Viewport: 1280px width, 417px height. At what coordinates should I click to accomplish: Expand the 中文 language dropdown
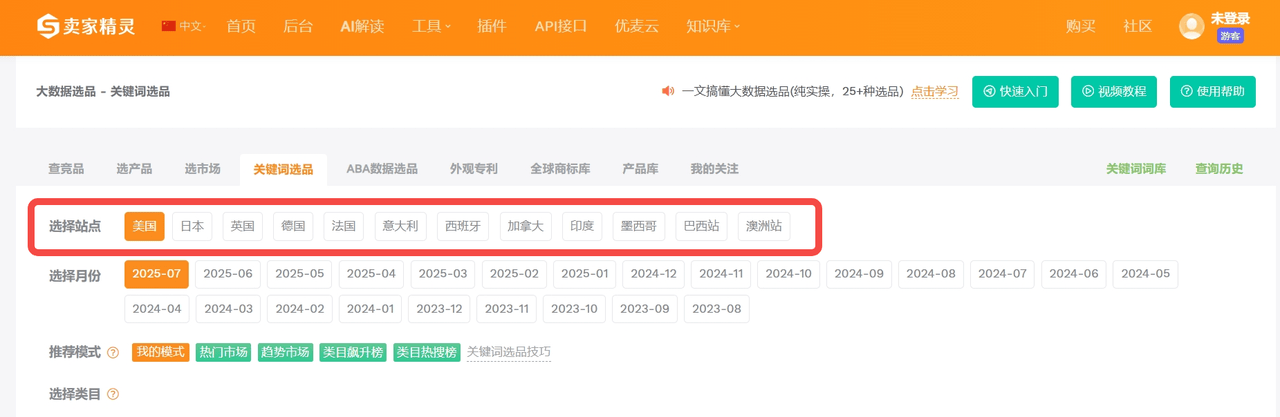184,27
